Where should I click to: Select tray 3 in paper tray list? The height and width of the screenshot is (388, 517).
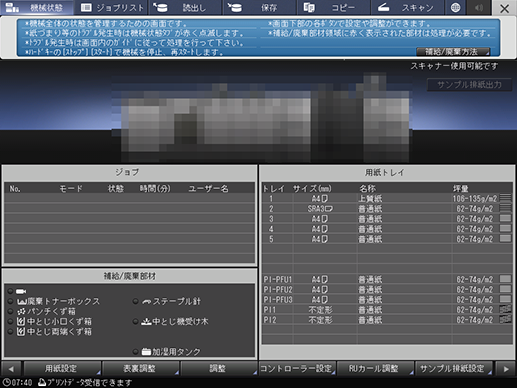tap(387, 219)
